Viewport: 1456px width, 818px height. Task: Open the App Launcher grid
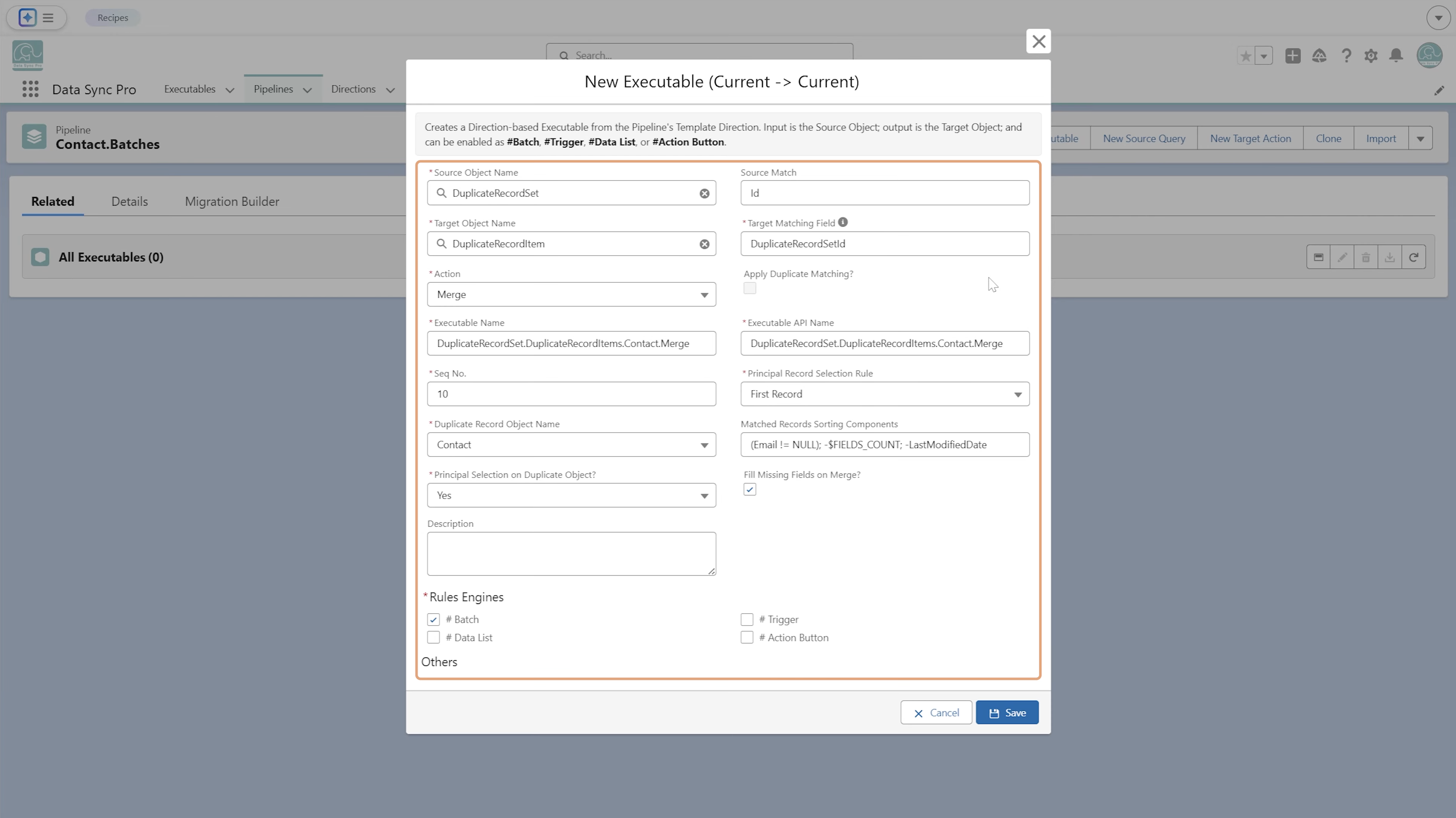30,89
